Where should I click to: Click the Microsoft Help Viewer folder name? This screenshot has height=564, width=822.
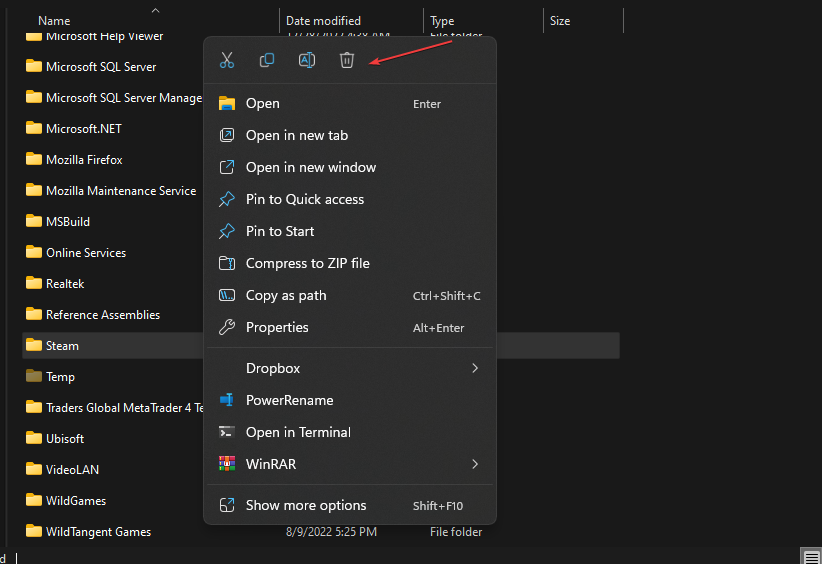click(x=104, y=37)
